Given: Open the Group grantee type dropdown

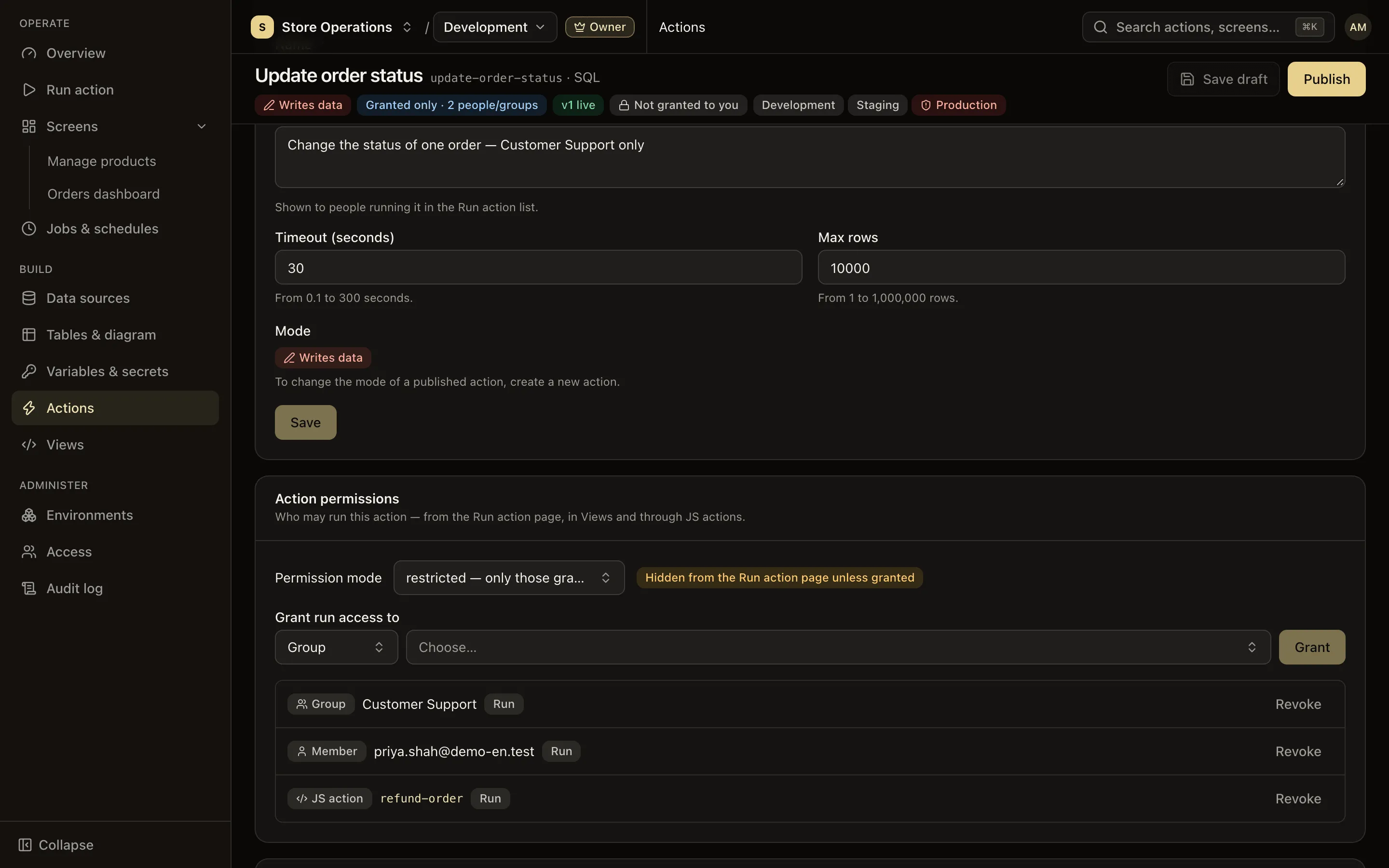Looking at the screenshot, I should [x=336, y=648].
